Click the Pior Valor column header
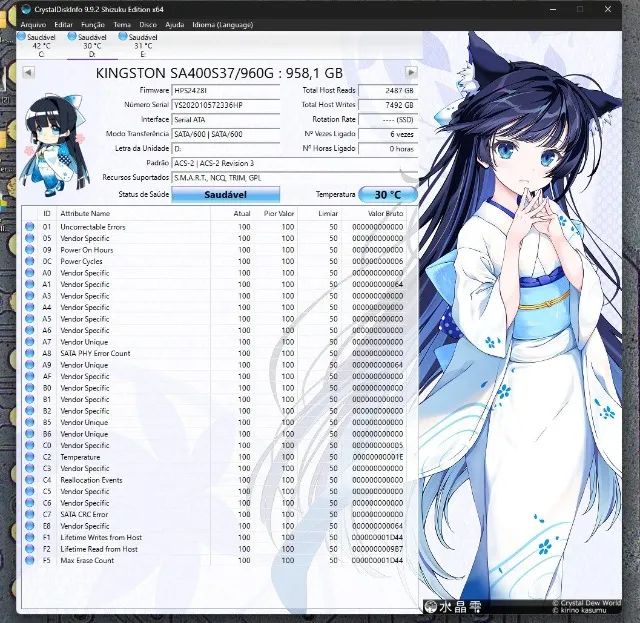The image size is (640, 623). coord(279,214)
